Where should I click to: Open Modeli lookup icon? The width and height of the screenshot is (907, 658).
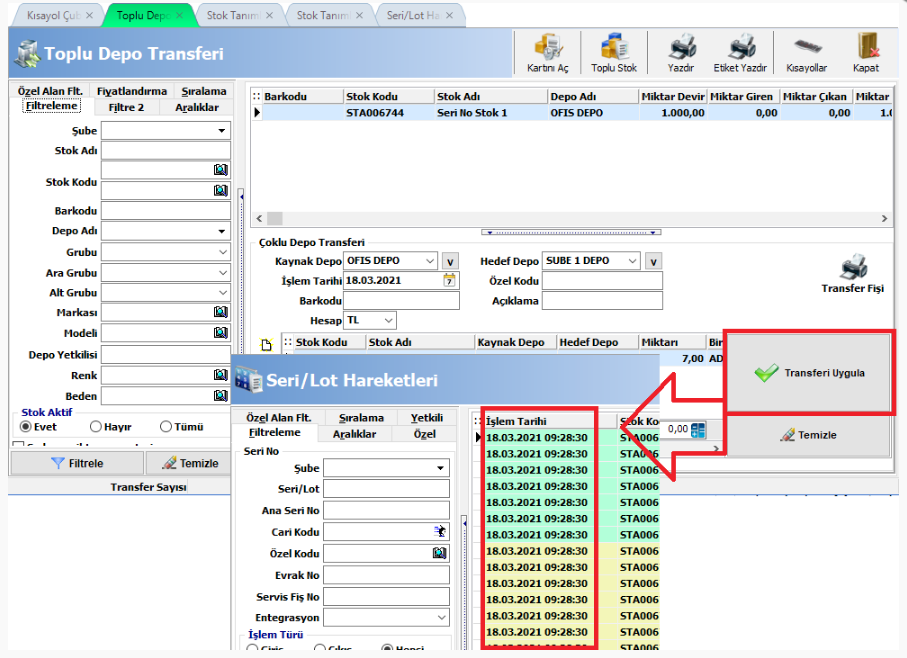click(220, 332)
